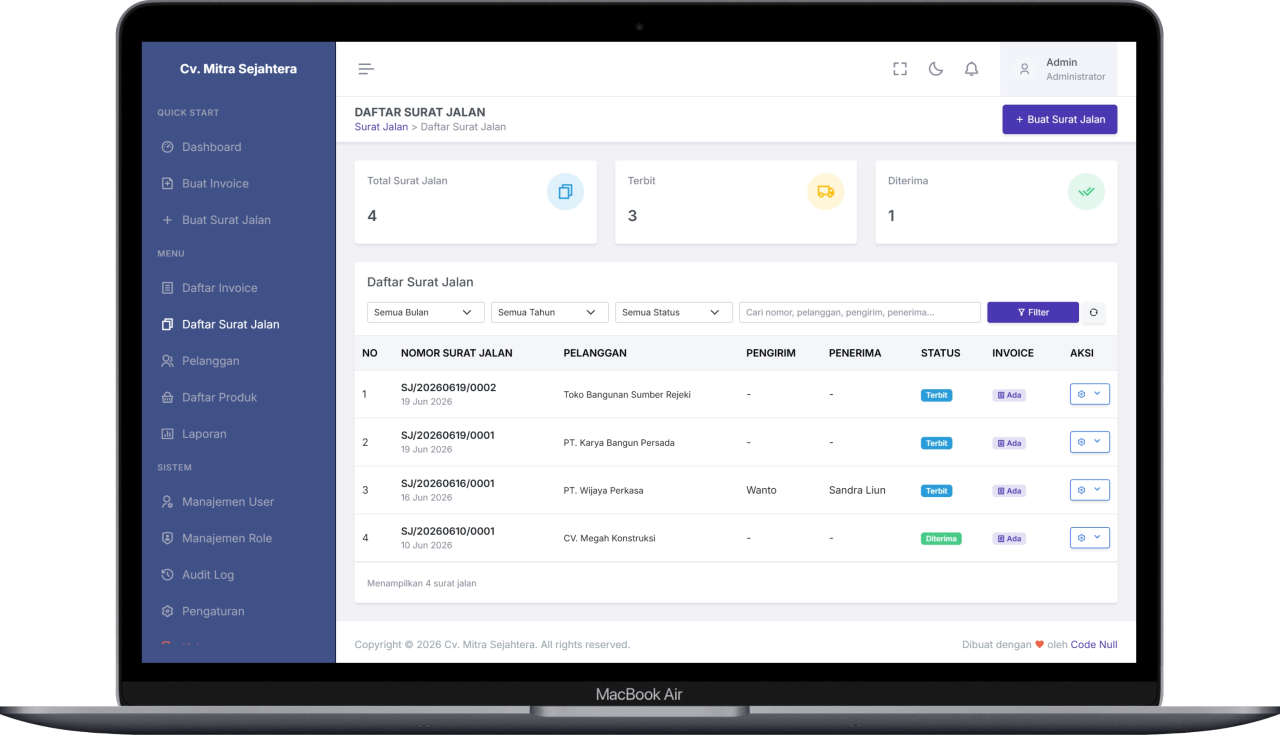Click the Audit Log history icon
The height and width of the screenshot is (735, 1280).
point(167,575)
